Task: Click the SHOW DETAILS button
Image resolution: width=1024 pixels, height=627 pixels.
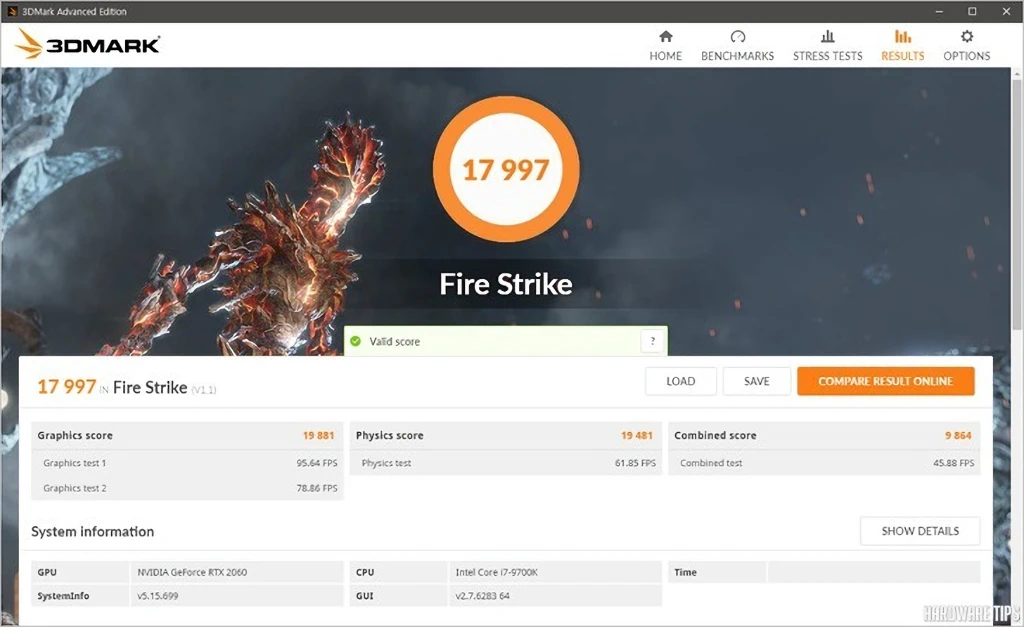Action: point(920,531)
